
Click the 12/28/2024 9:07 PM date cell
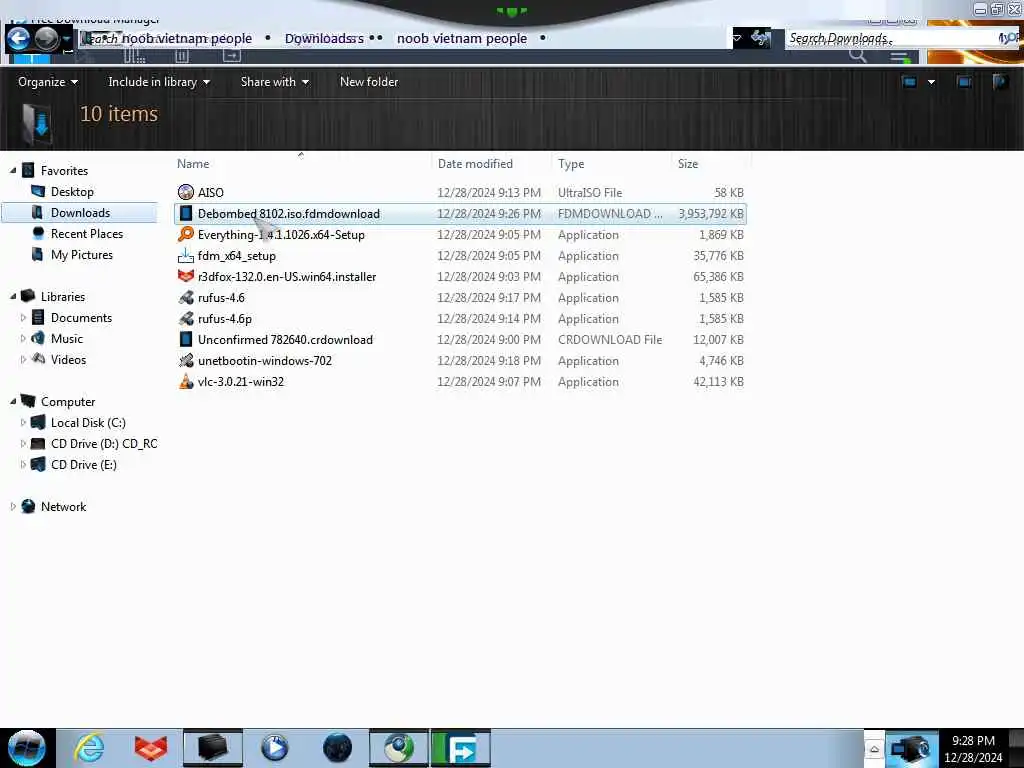(489, 381)
